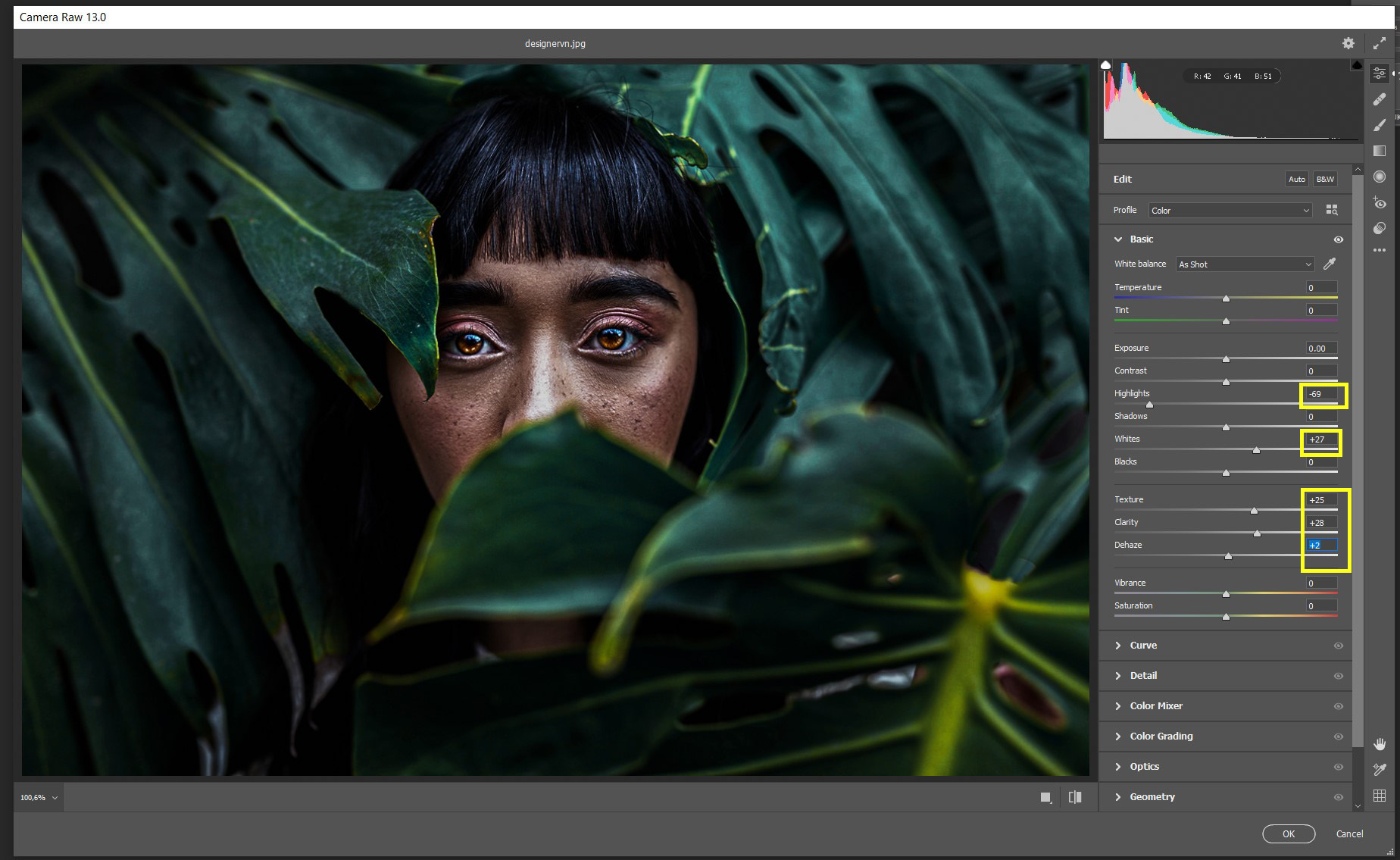The height and width of the screenshot is (860, 1400).
Task: Select the Hand tool
Action: [1380, 744]
